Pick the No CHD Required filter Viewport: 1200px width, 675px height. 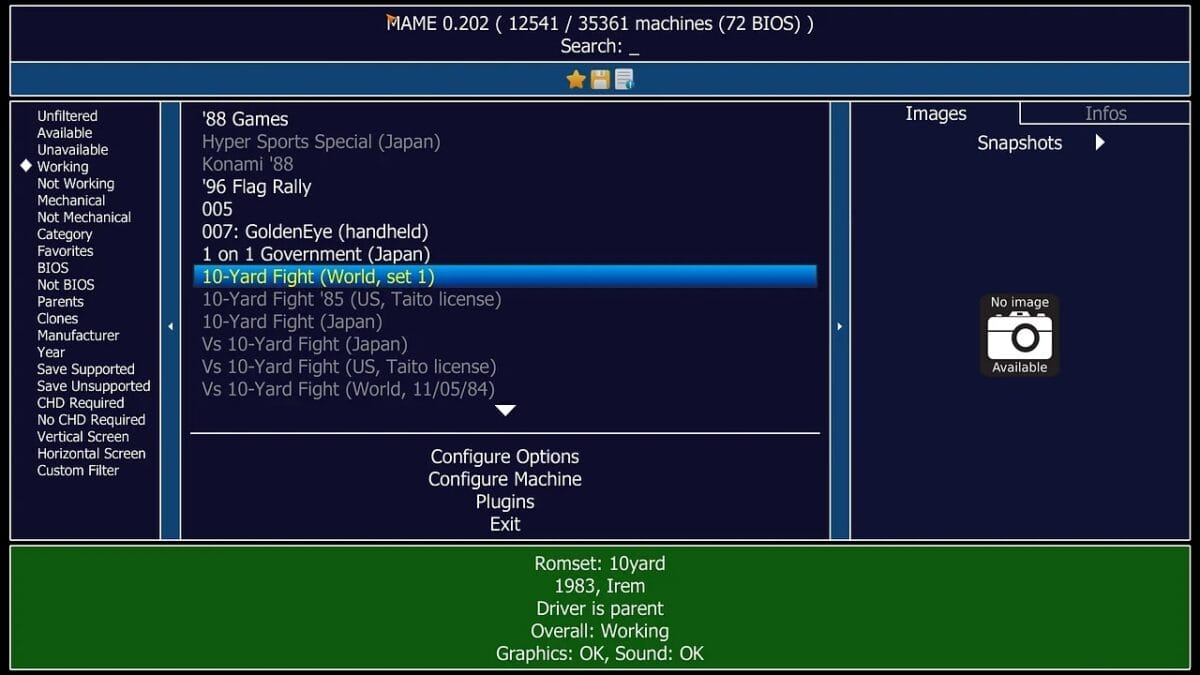(x=91, y=420)
